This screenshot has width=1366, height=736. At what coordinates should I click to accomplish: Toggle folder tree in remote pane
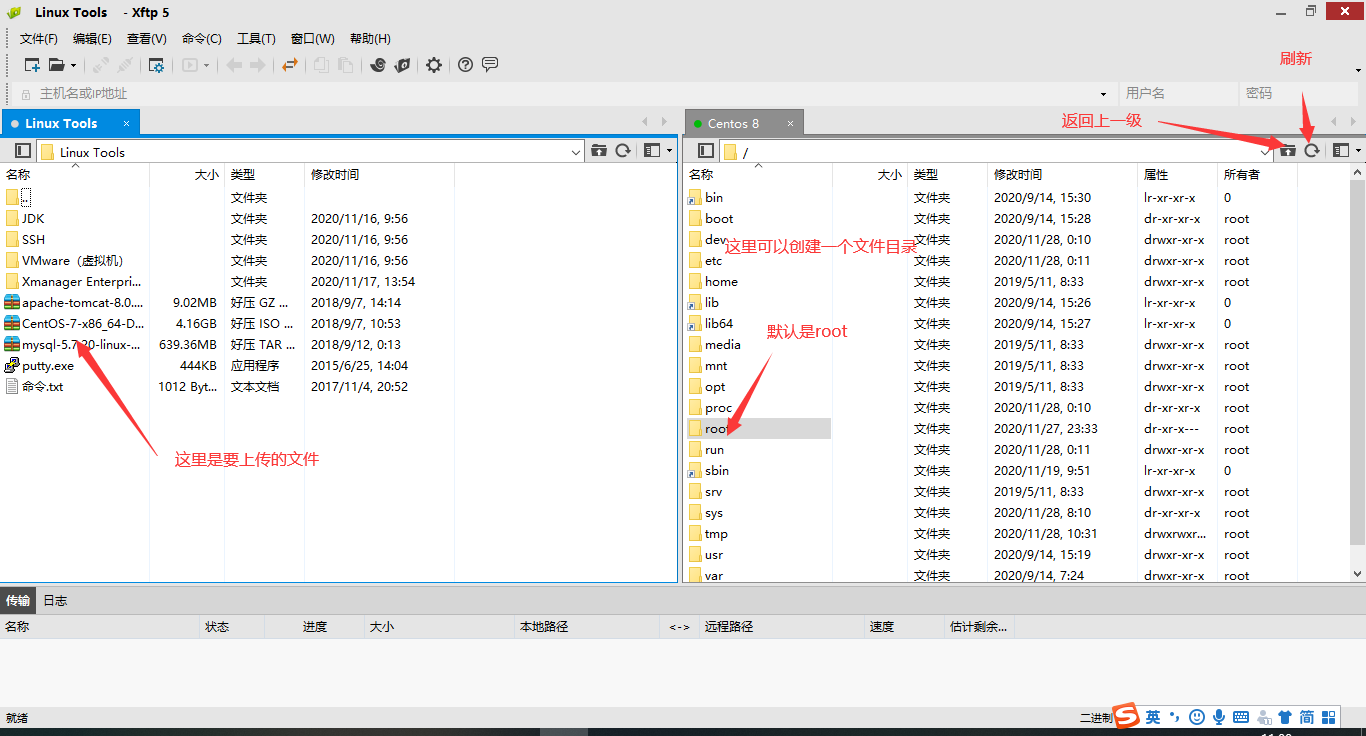click(x=706, y=151)
